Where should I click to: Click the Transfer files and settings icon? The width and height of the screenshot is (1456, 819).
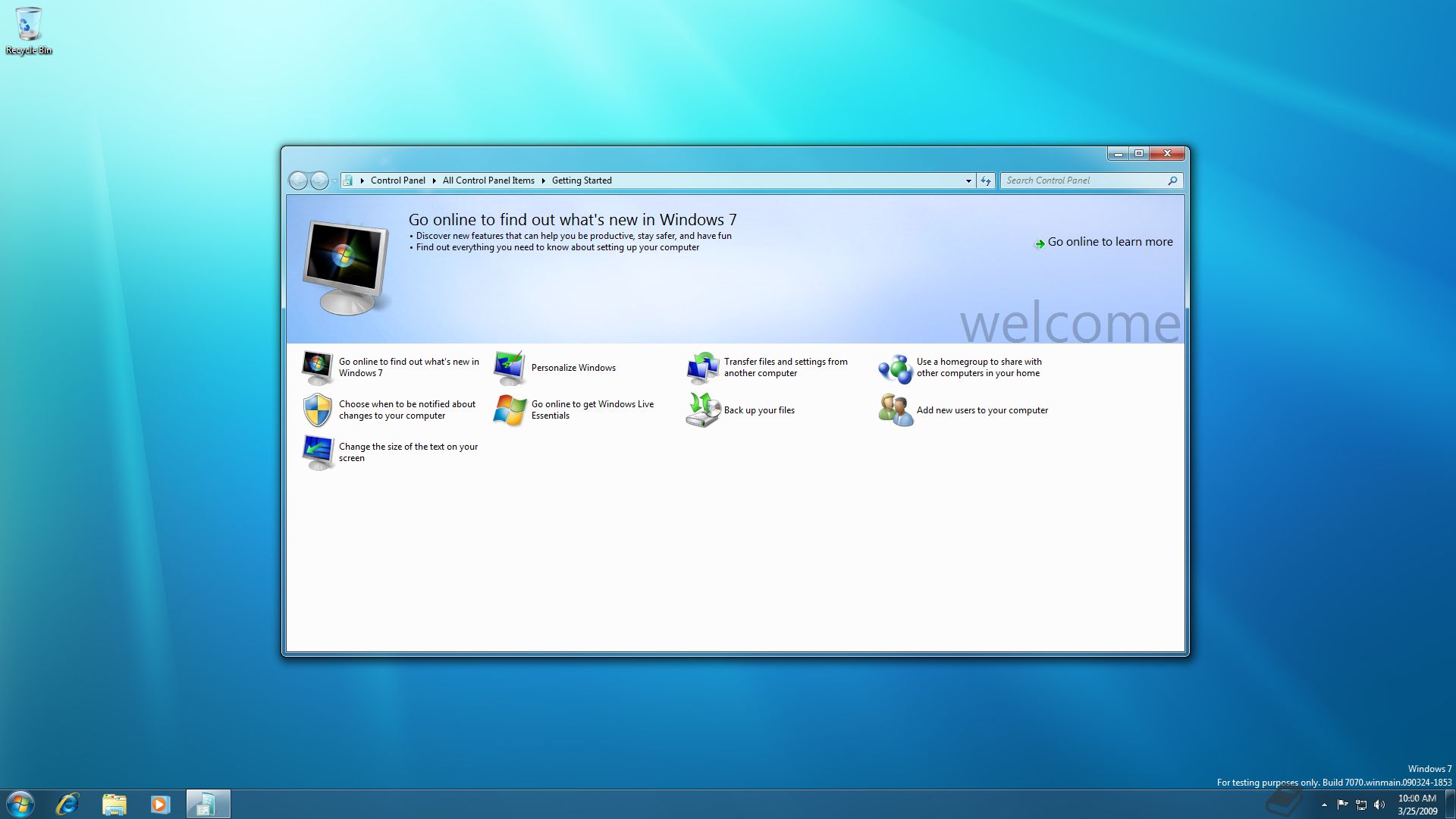702,368
